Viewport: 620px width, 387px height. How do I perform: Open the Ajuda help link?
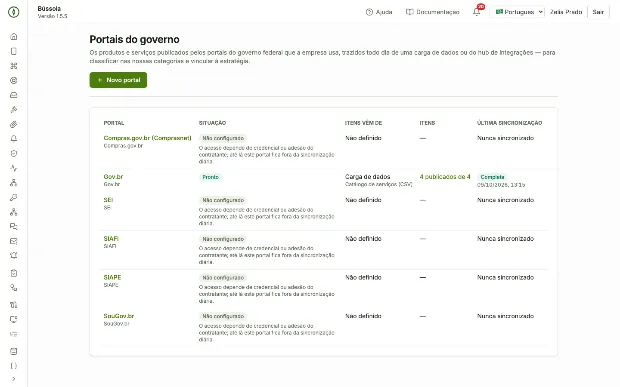[x=379, y=12]
